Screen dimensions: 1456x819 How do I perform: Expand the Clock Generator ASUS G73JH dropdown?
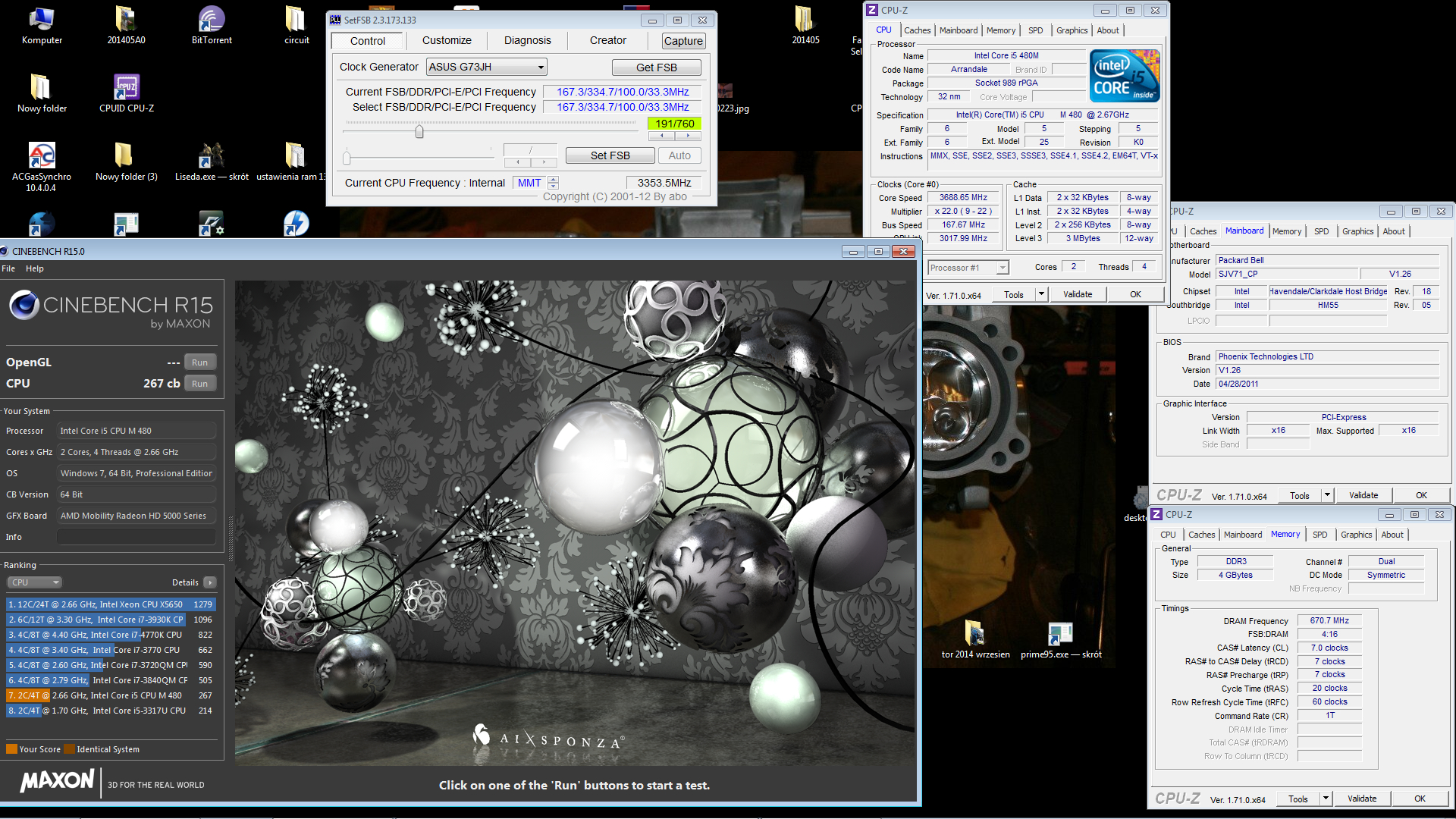pyautogui.click(x=541, y=67)
